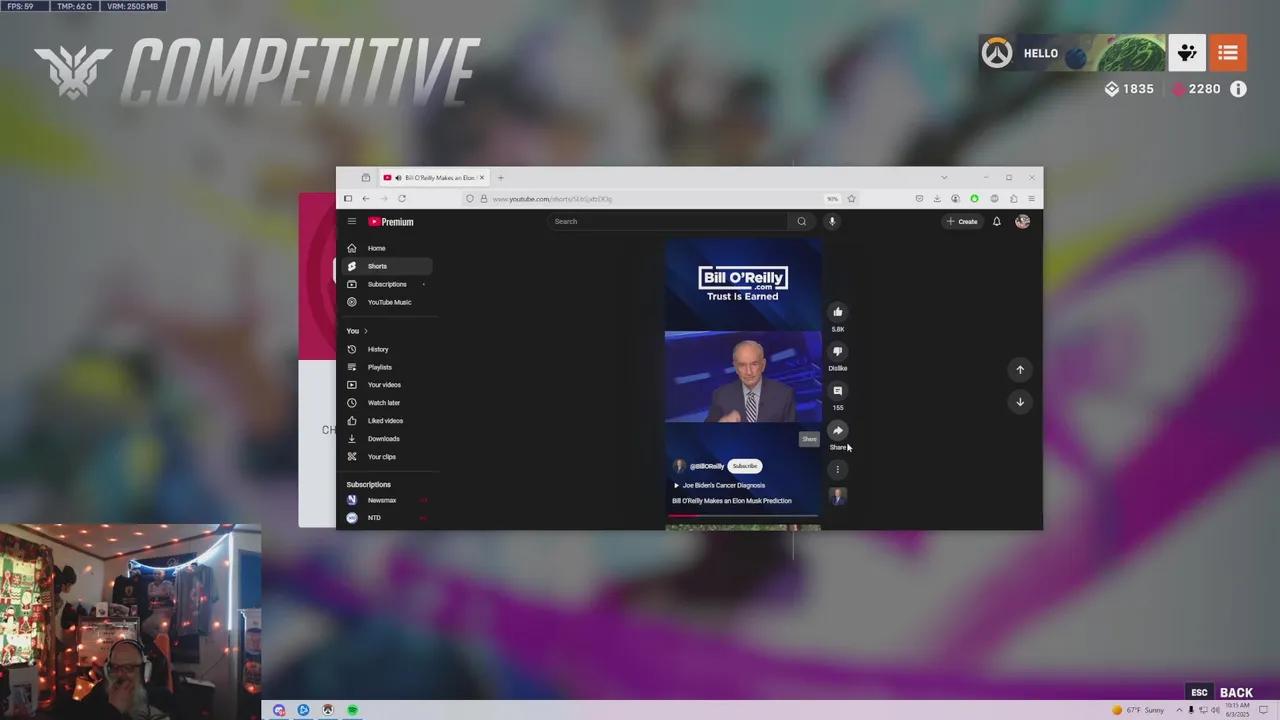Open the orange Overwatch main menu button
The height and width of the screenshot is (720, 1280).
tap(1228, 53)
